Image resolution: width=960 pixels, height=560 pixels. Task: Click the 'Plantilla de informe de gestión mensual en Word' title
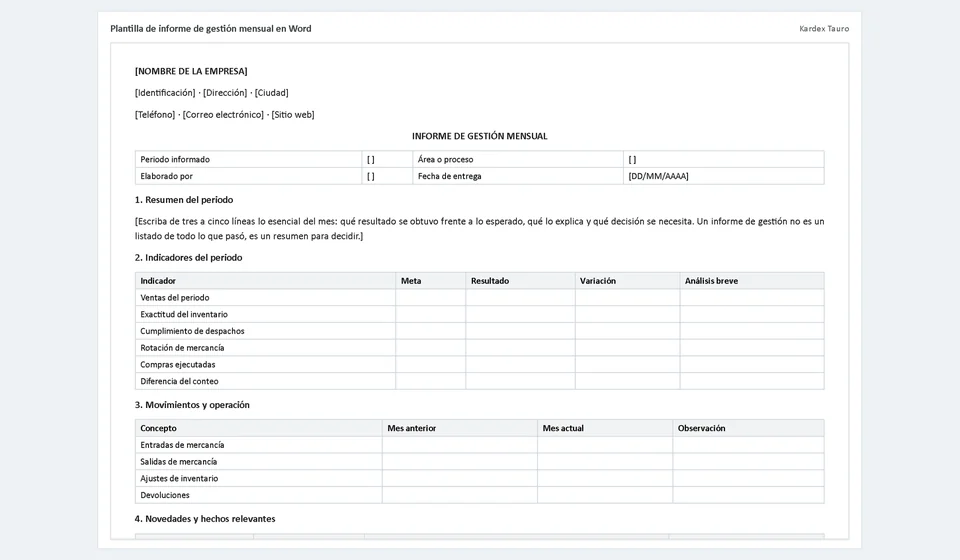pyautogui.click(x=211, y=29)
